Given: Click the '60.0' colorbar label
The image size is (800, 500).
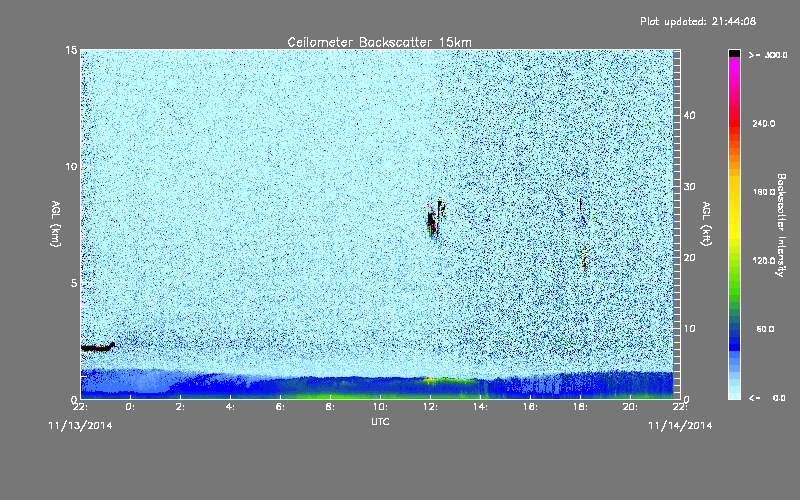Looking at the screenshot, I should [x=765, y=330].
